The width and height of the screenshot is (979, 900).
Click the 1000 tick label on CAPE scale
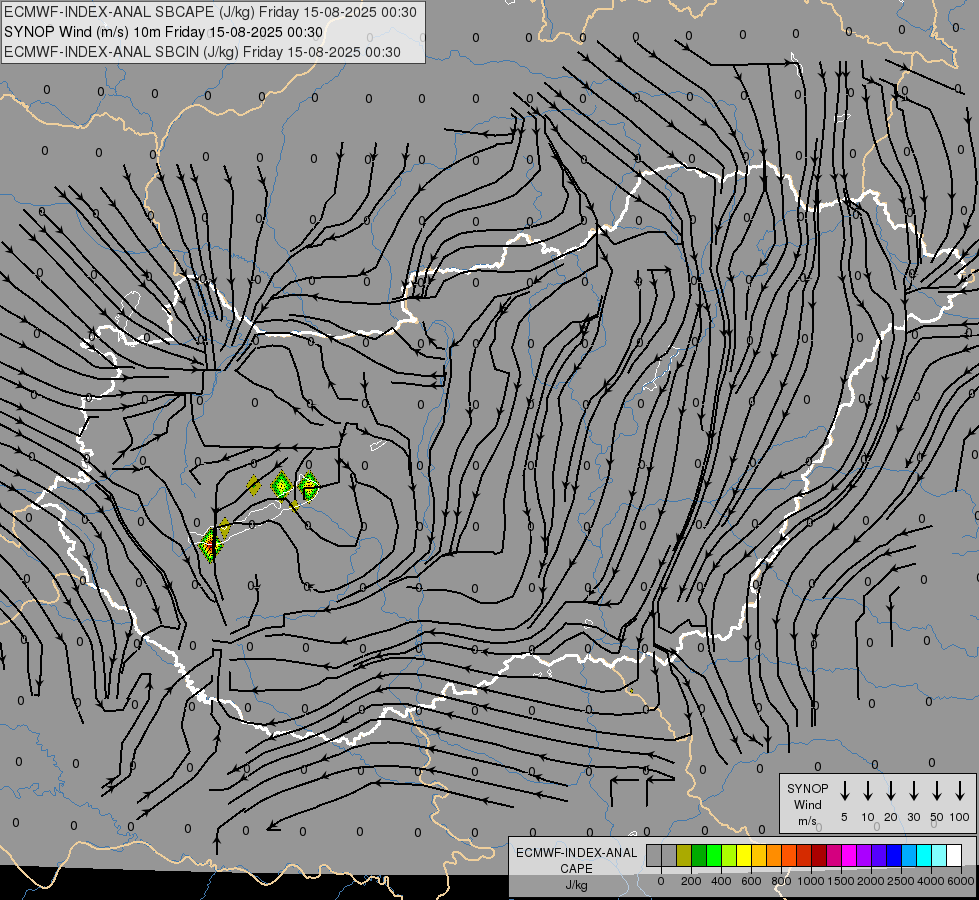[x=811, y=881]
